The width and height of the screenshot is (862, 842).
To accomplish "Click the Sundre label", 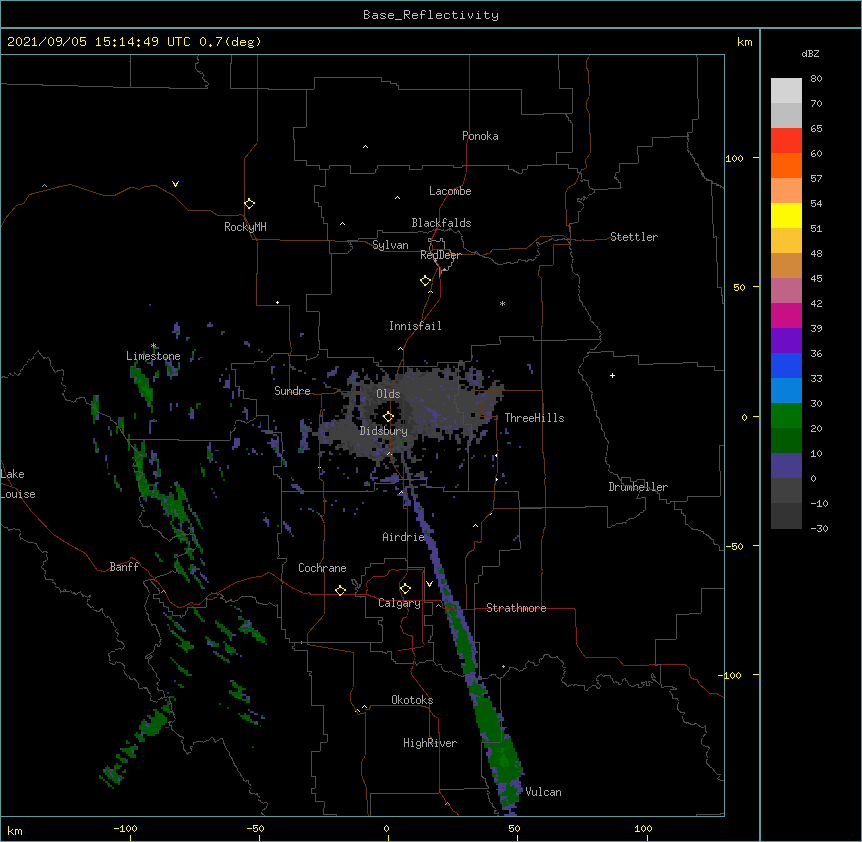I will tap(292, 391).
